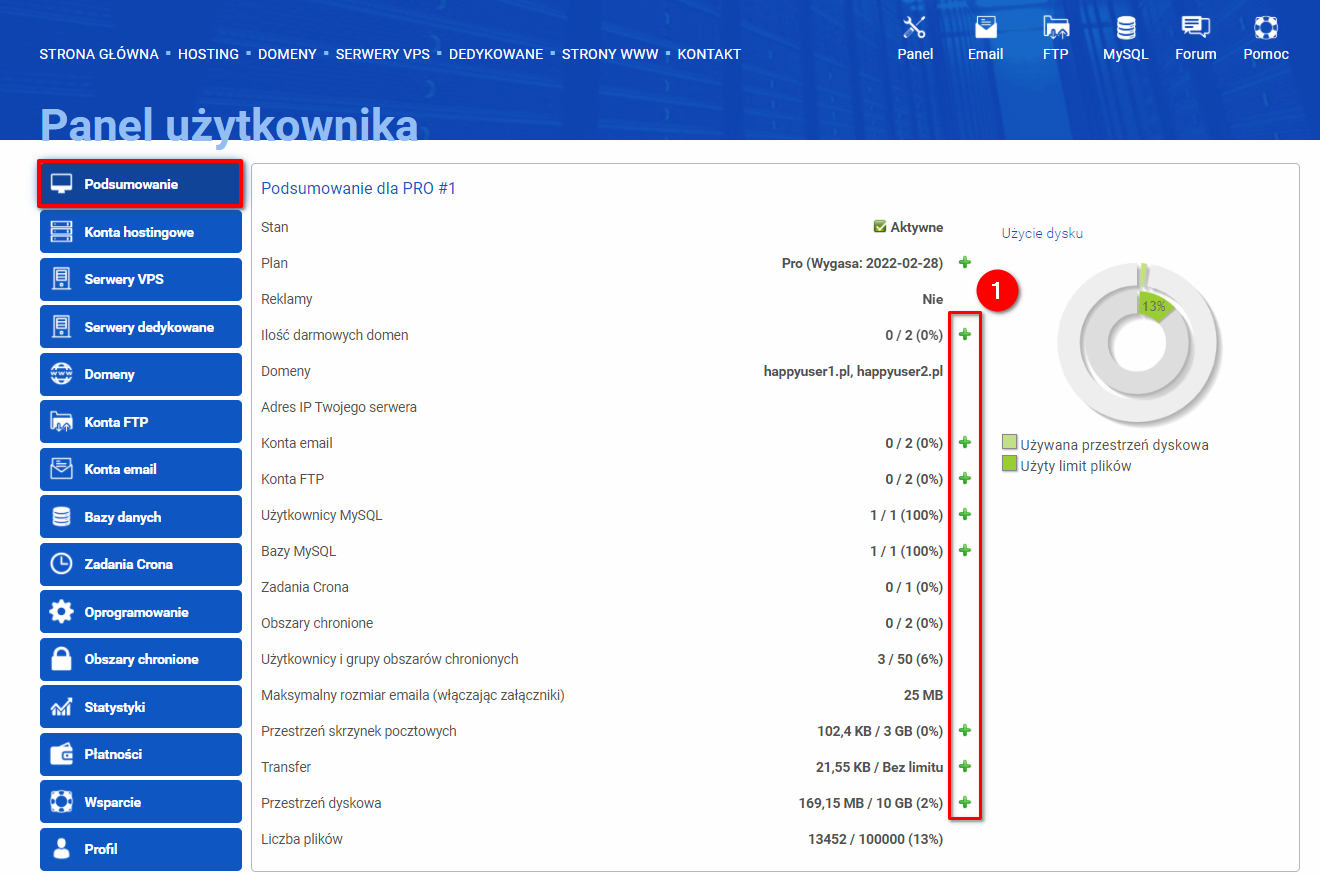Click the plus beside Bazy MySQL

point(965,550)
